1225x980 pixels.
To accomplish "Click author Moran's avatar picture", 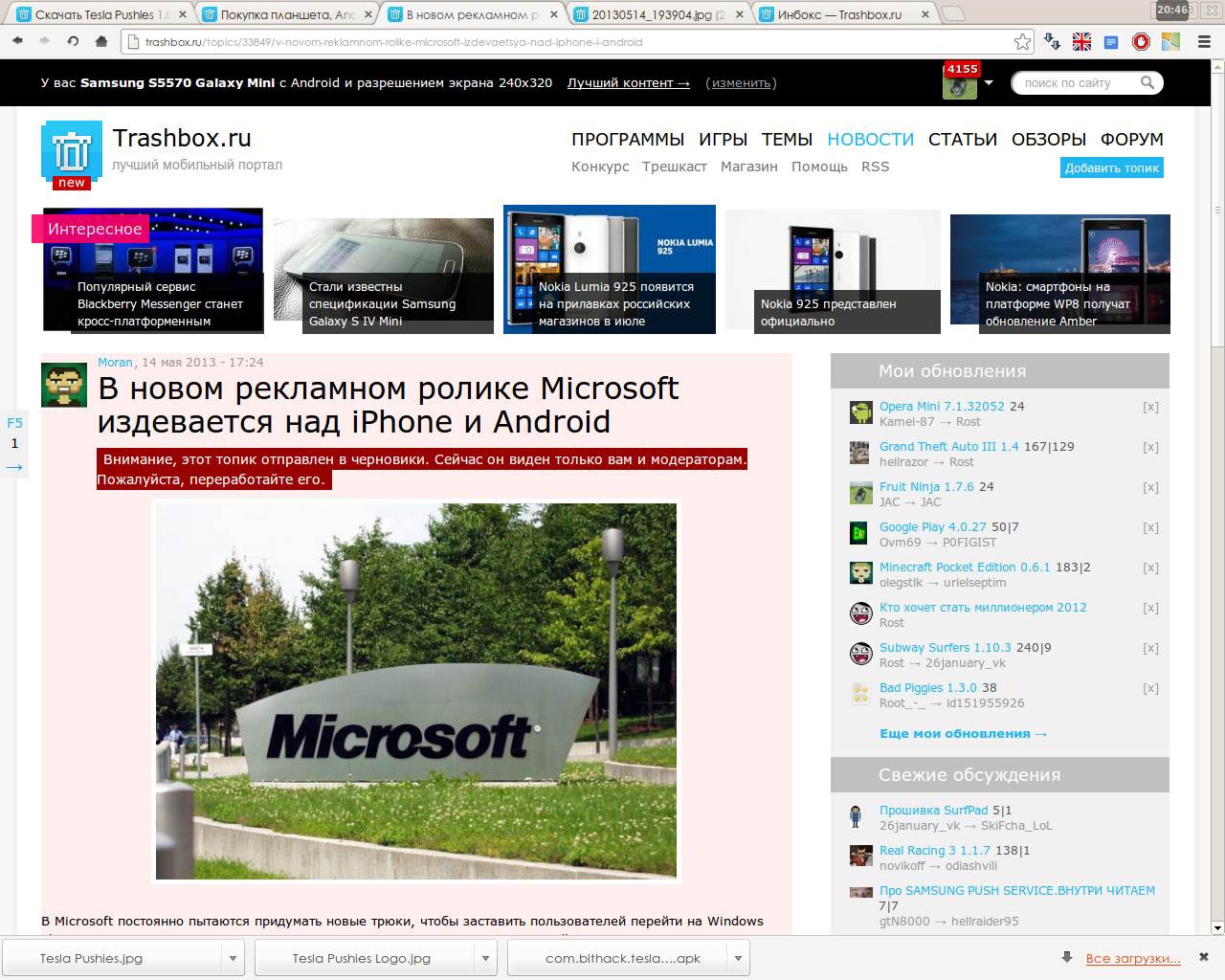I will (64, 385).
